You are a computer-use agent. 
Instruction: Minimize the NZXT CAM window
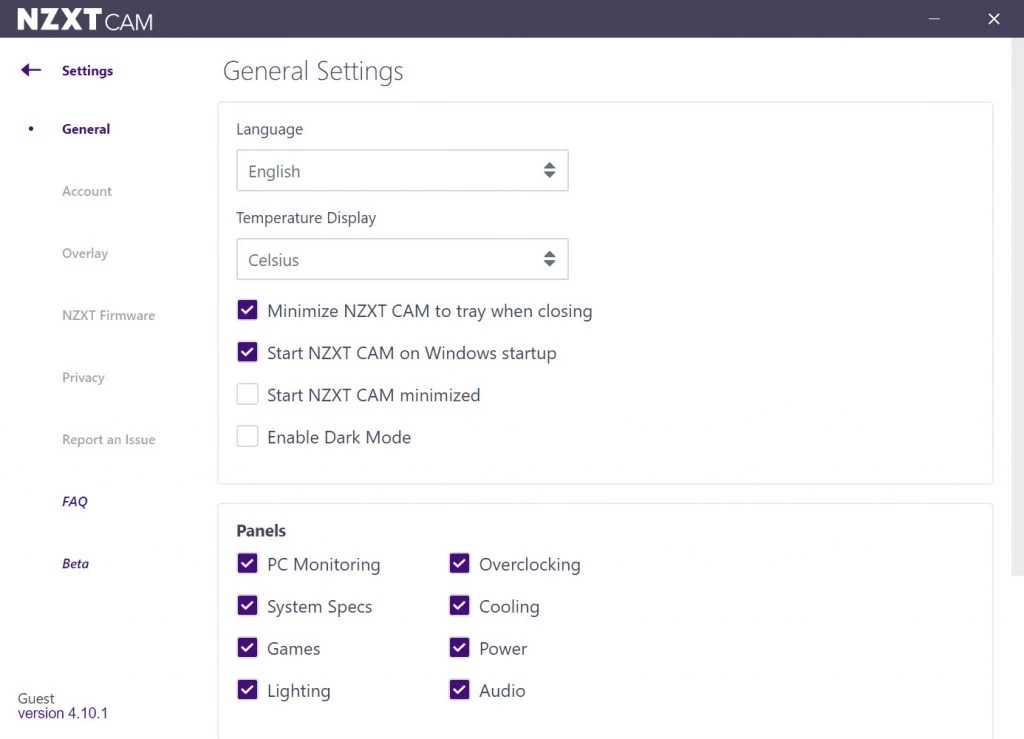pos(934,19)
